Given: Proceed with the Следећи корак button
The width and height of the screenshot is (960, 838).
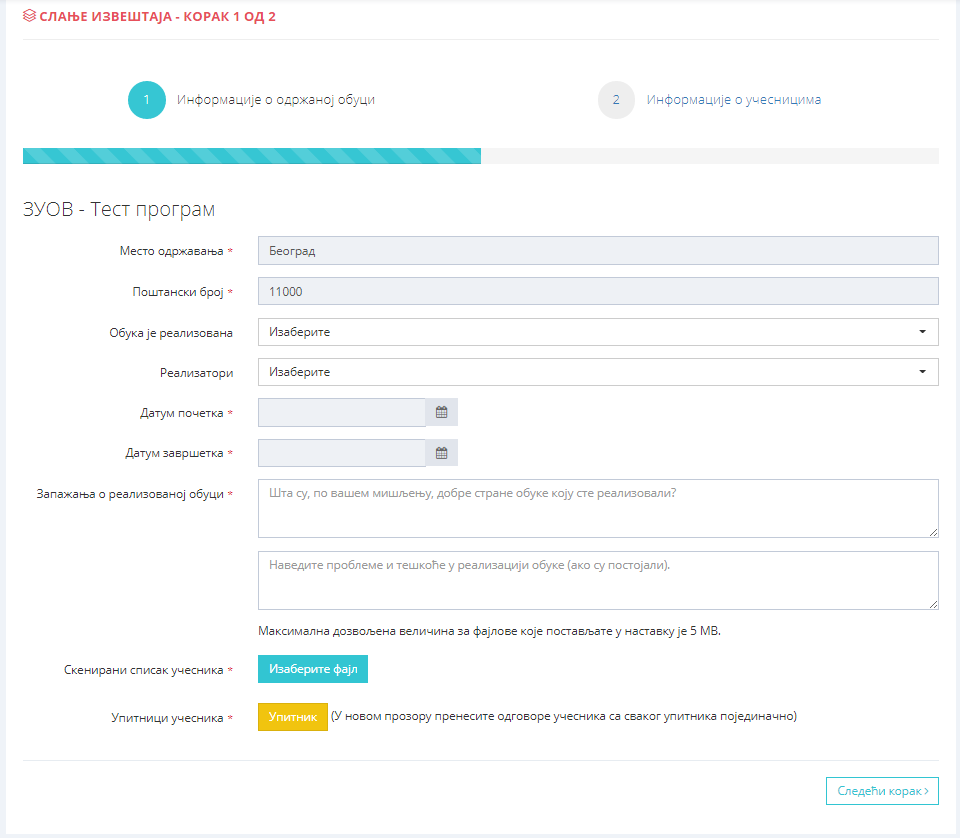Looking at the screenshot, I should coord(882,790).
